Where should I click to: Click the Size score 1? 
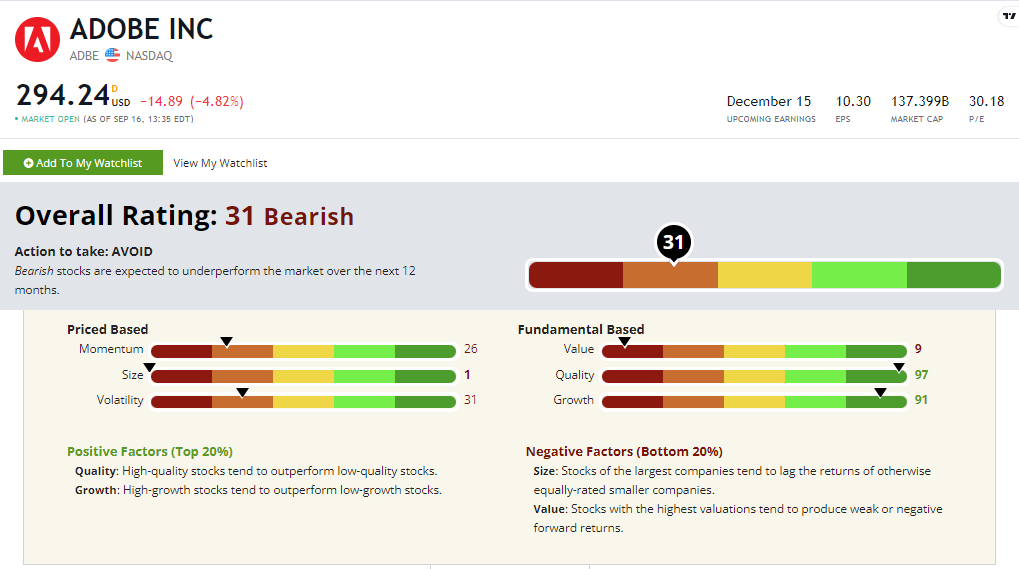(467, 375)
